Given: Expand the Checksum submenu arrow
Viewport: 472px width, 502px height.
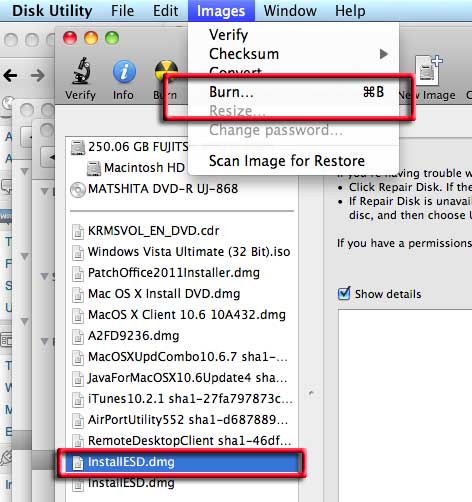Looking at the screenshot, I should coord(384,54).
